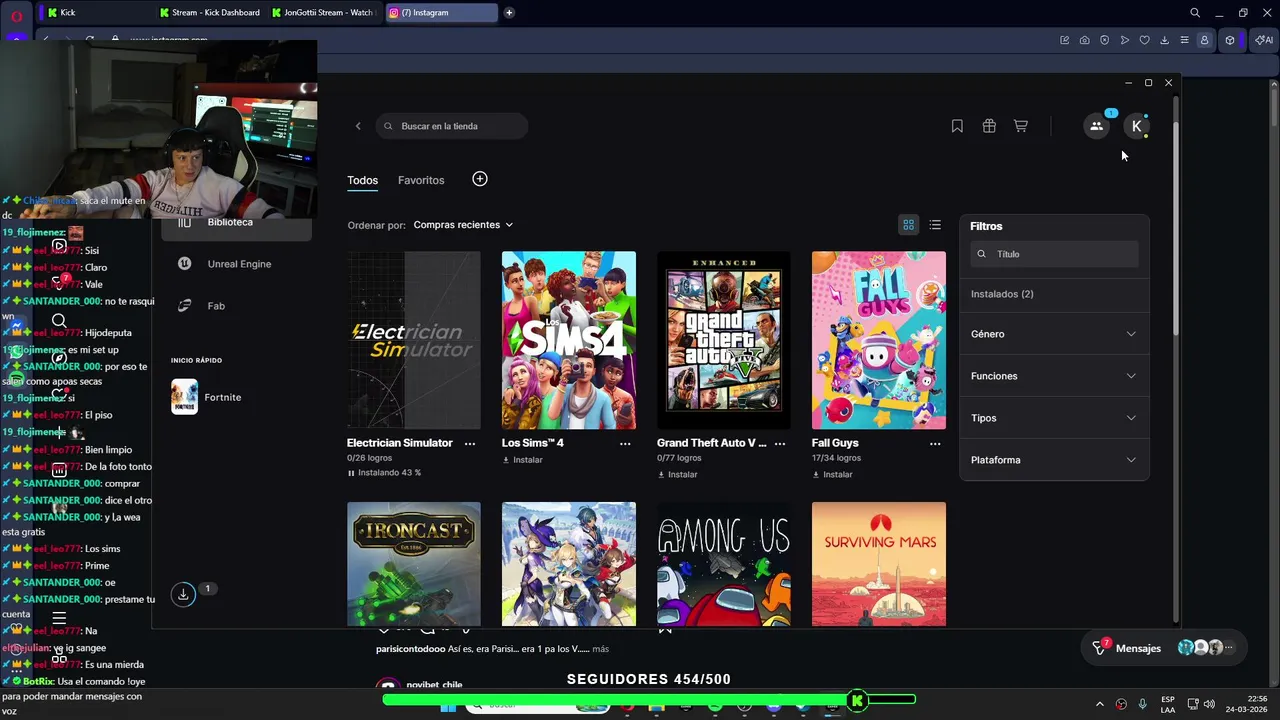Click Opera tab search magnifier
Screen dimensions: 1280x720
pos(1195,13)
